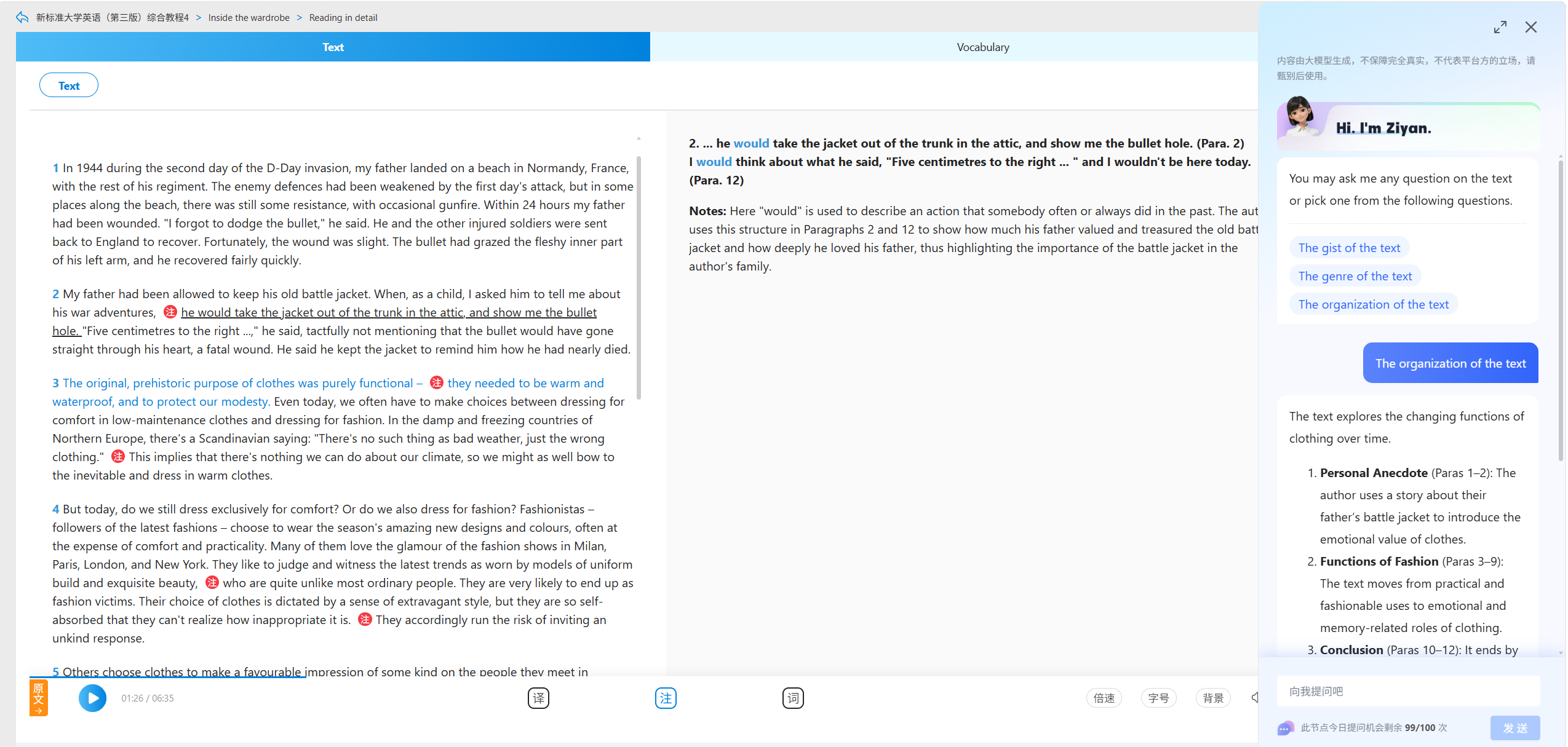The height and width of the screenshot is (747, 1568).
Task: Toggle the vocabulary 词 icon
Action: click(793, 698)
